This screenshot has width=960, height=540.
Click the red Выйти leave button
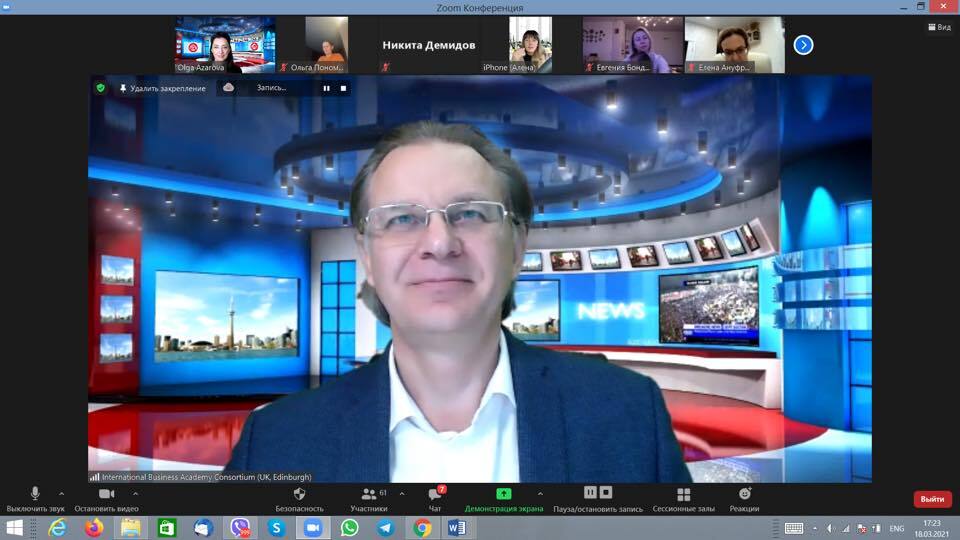[932, 499]
